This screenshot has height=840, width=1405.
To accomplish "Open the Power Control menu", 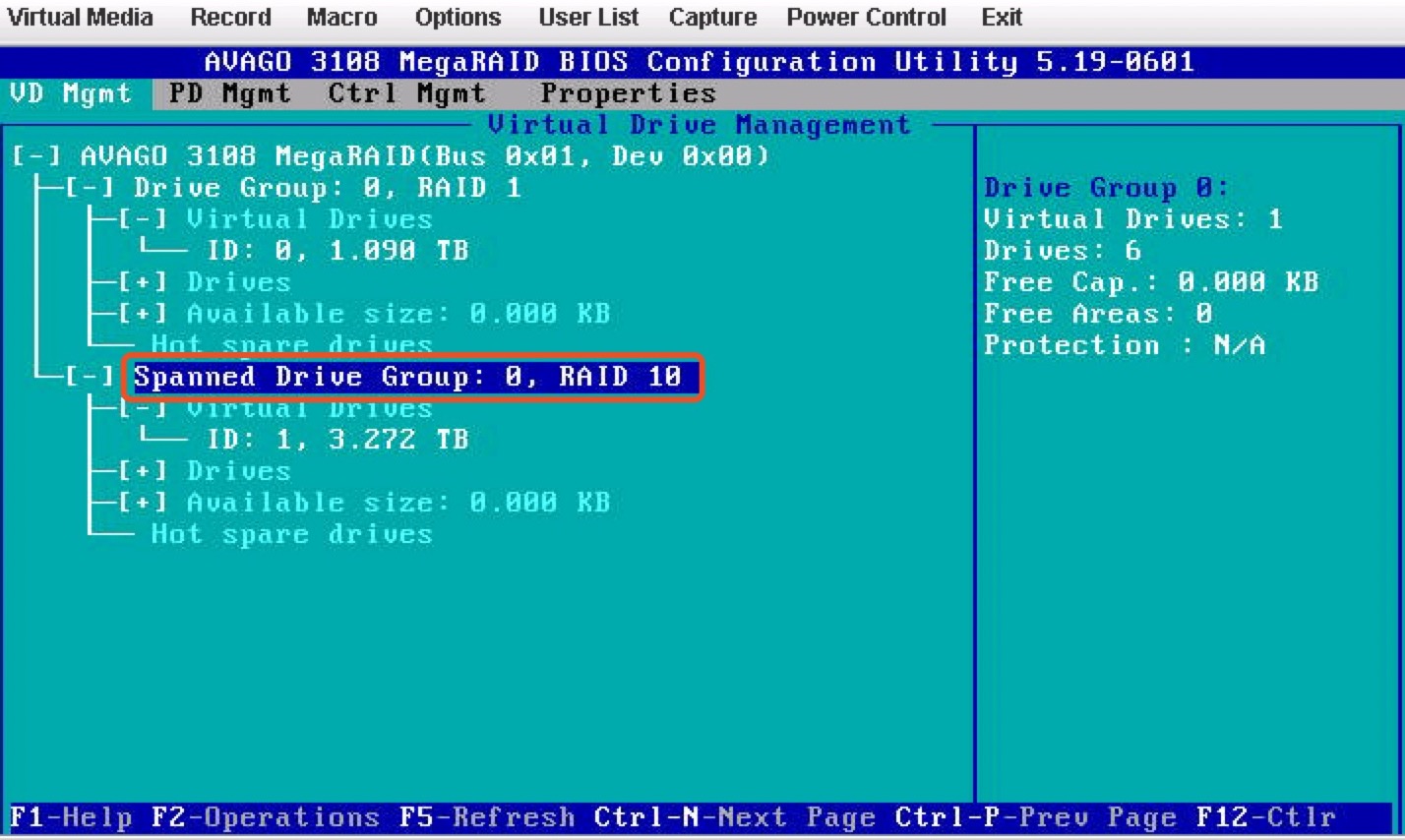I will (x=866, y=18).
